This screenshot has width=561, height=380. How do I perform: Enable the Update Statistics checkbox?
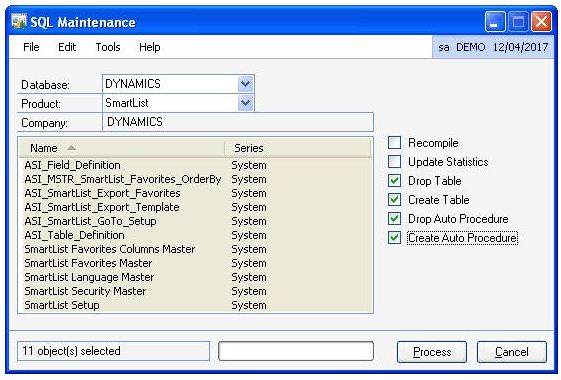(394, 162)
